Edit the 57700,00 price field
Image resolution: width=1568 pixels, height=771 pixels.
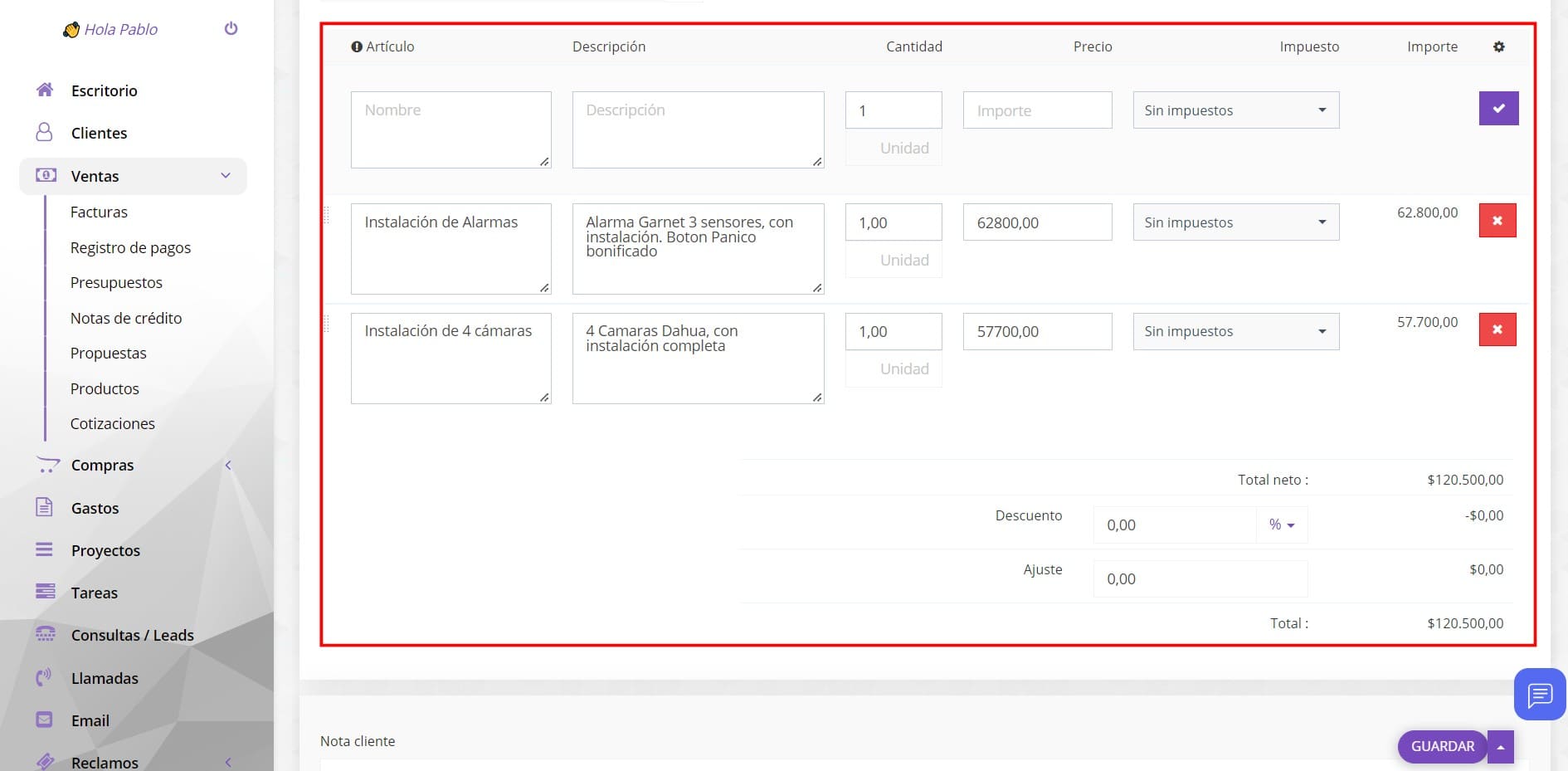(1037, 330)
